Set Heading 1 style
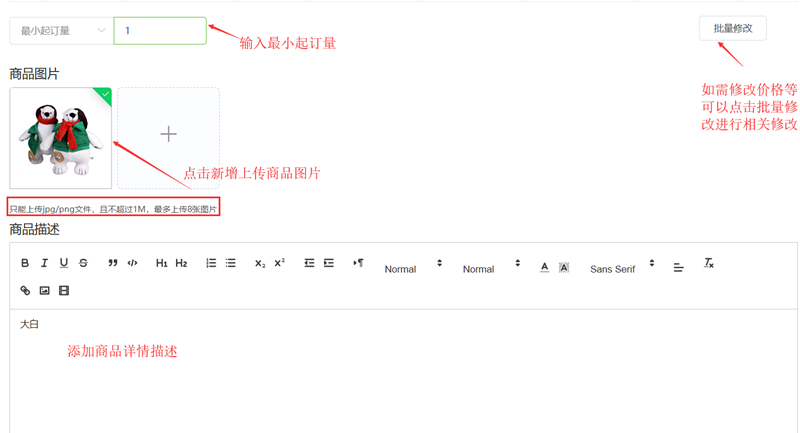The image size is (800, 433). (162, 263)
